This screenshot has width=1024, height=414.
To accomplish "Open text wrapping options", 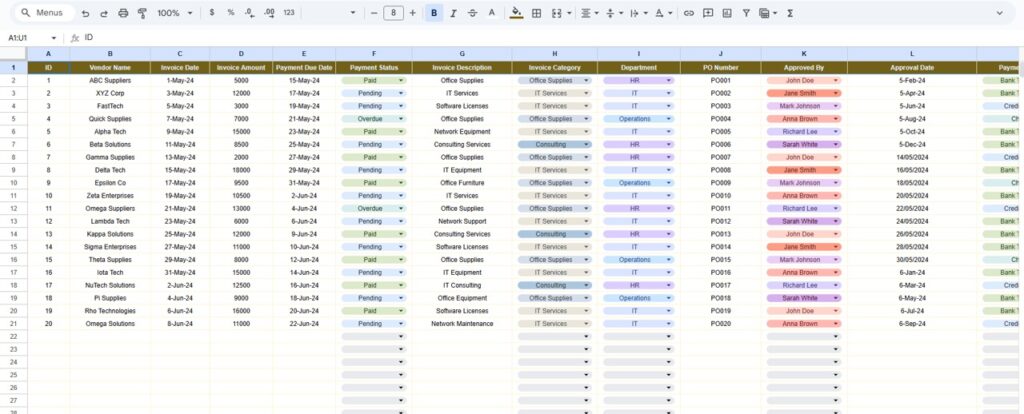I will point(637,13).
